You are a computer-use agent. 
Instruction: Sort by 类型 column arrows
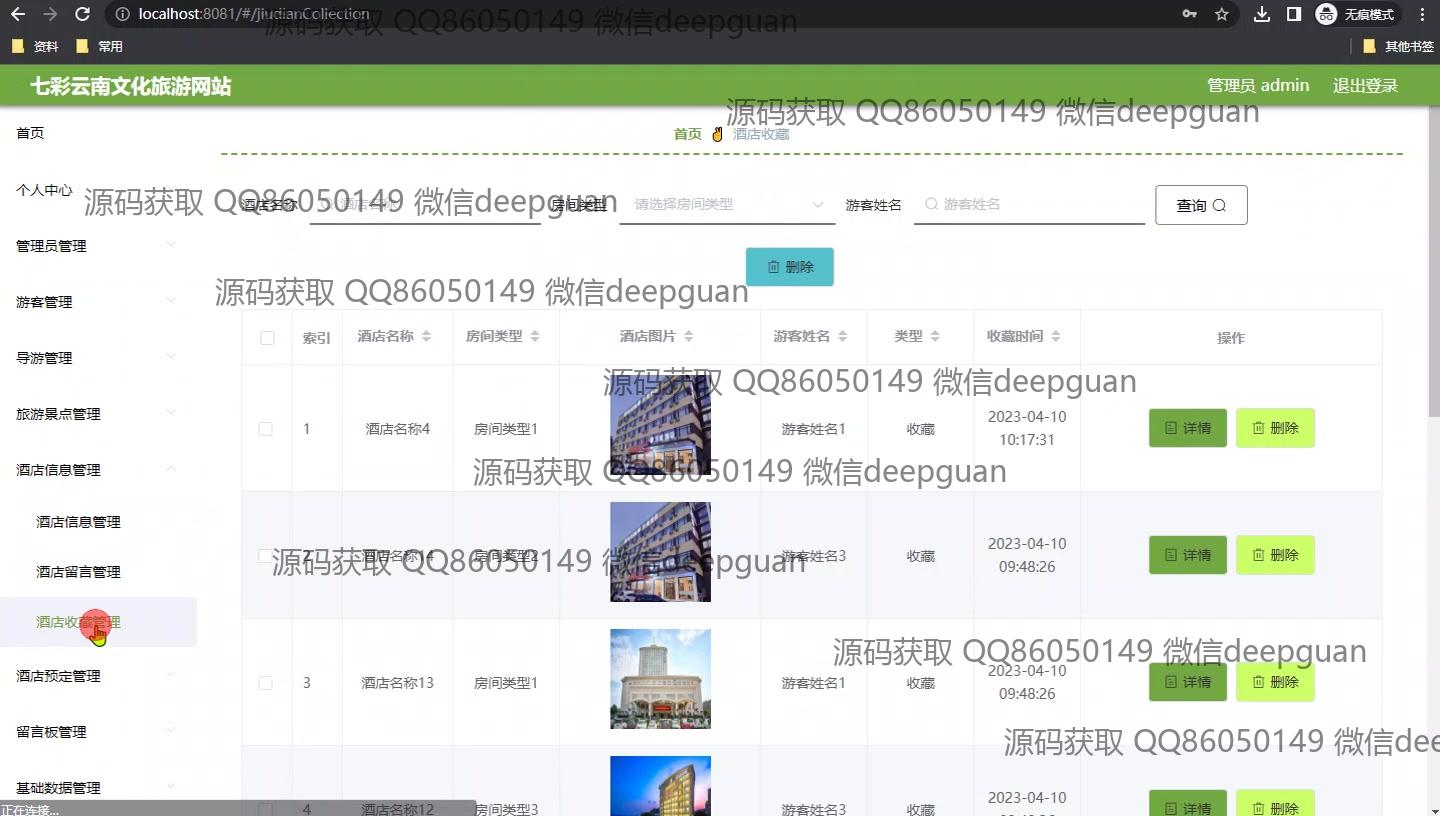tap(935, 336)
